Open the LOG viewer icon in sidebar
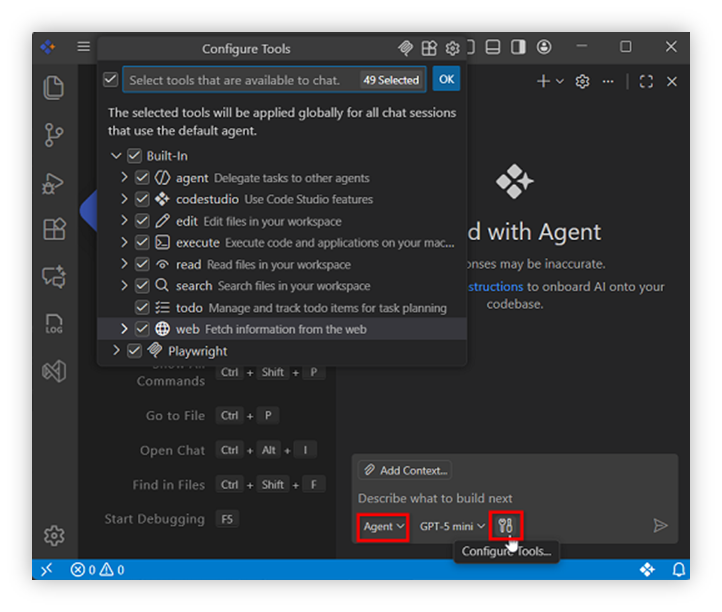This screenshot has height=612, width=722. click(x=54, y=324)
